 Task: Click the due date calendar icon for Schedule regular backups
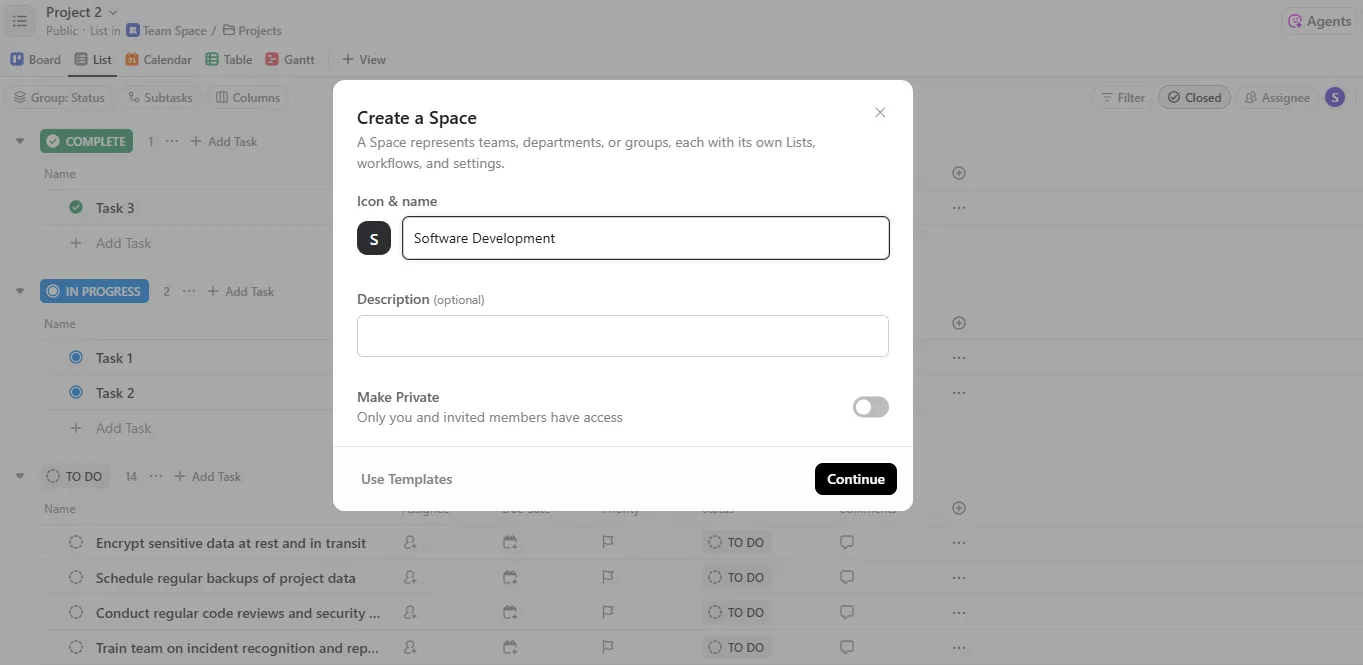(510, 577)
